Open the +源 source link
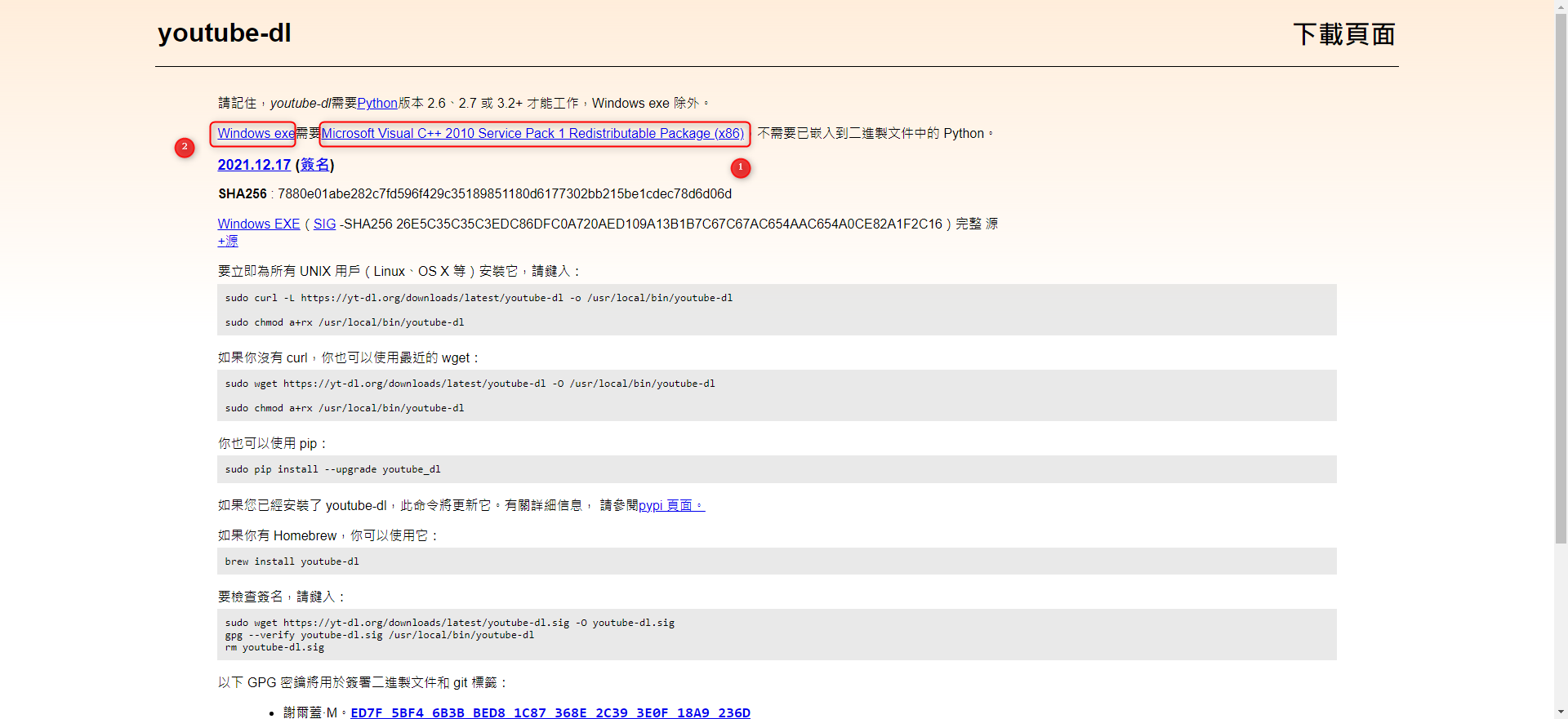 pyautogui.click(x=228, y=241)
